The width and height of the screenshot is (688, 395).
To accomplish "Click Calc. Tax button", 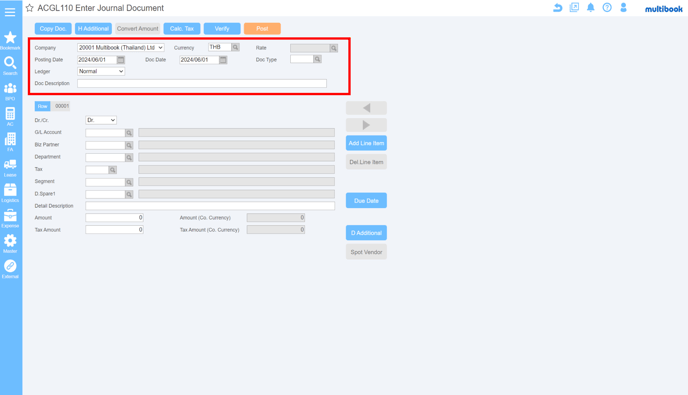I will pyautogui.click(x=182, y=29).
